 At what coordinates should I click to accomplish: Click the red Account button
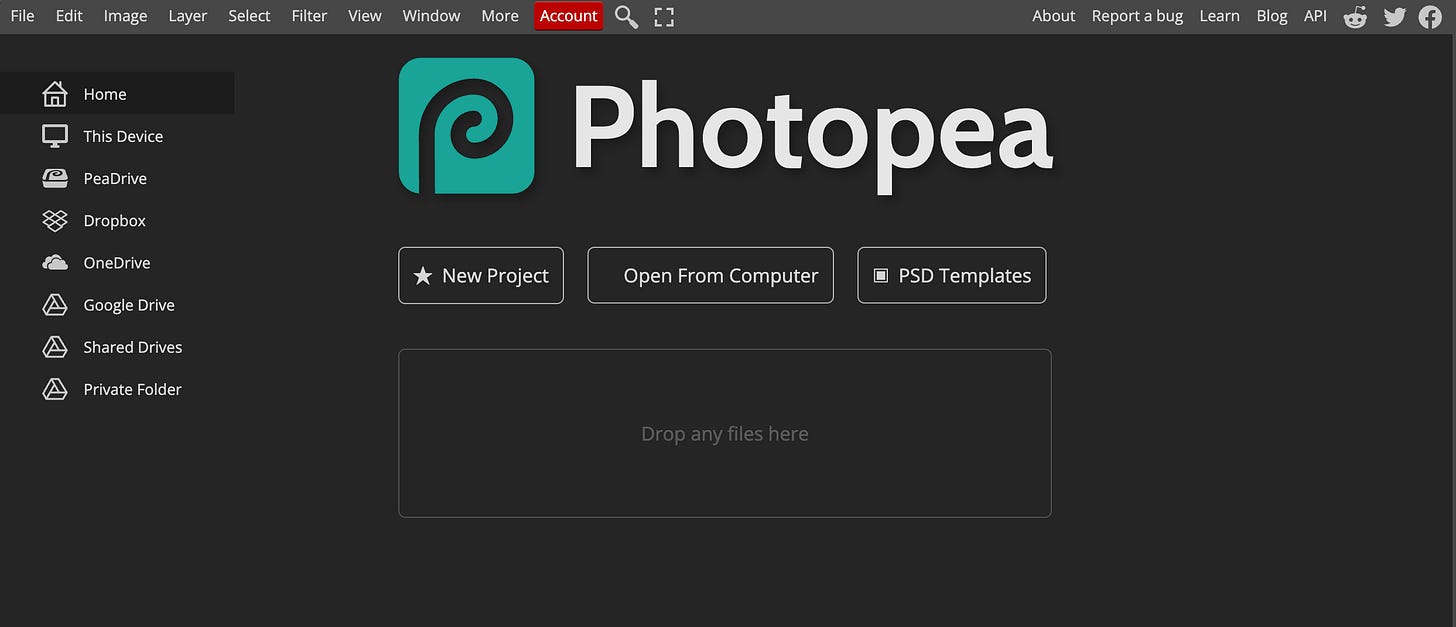[568, 16]
